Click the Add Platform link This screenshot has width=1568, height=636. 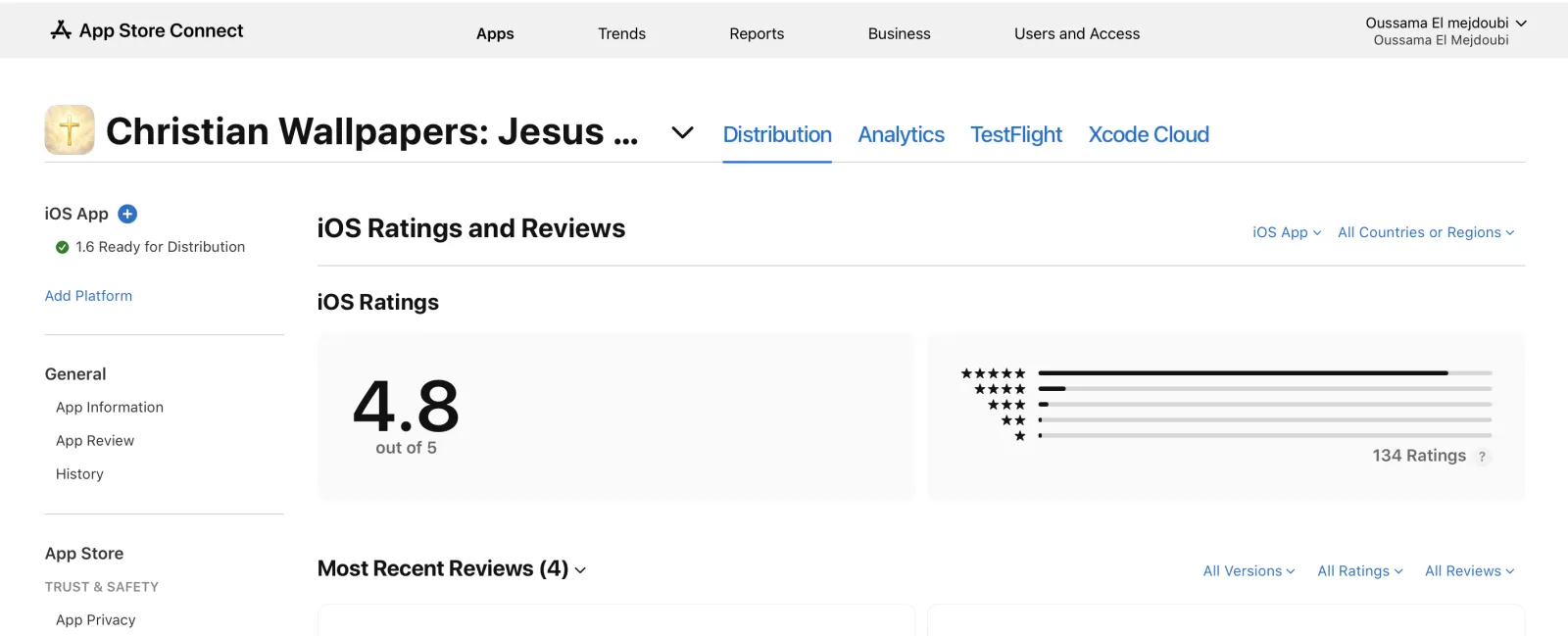coord(88,296)
